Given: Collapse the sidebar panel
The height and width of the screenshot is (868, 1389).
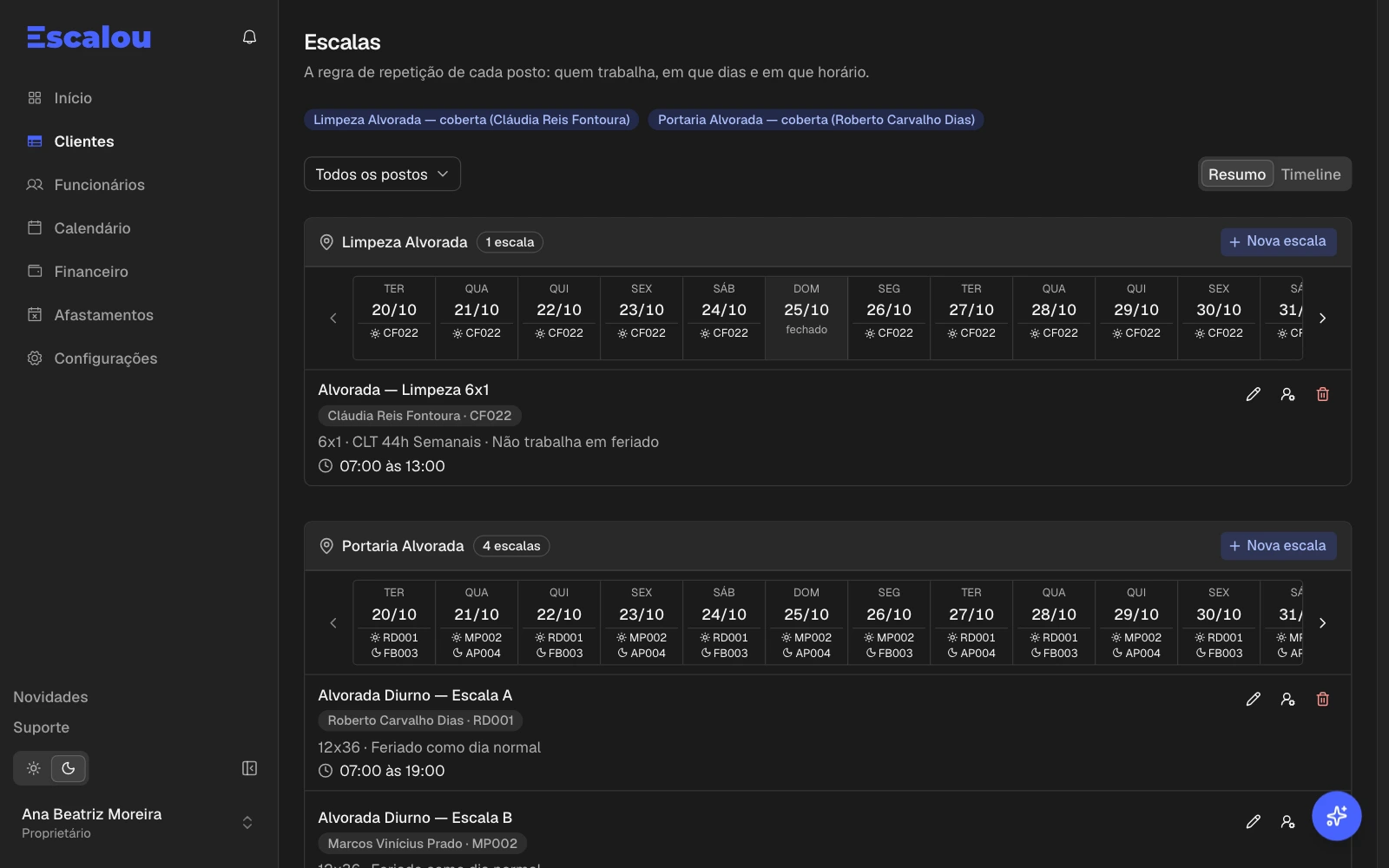Looking at the screenshot, I should pyautogui.click(x=249, y=768).
